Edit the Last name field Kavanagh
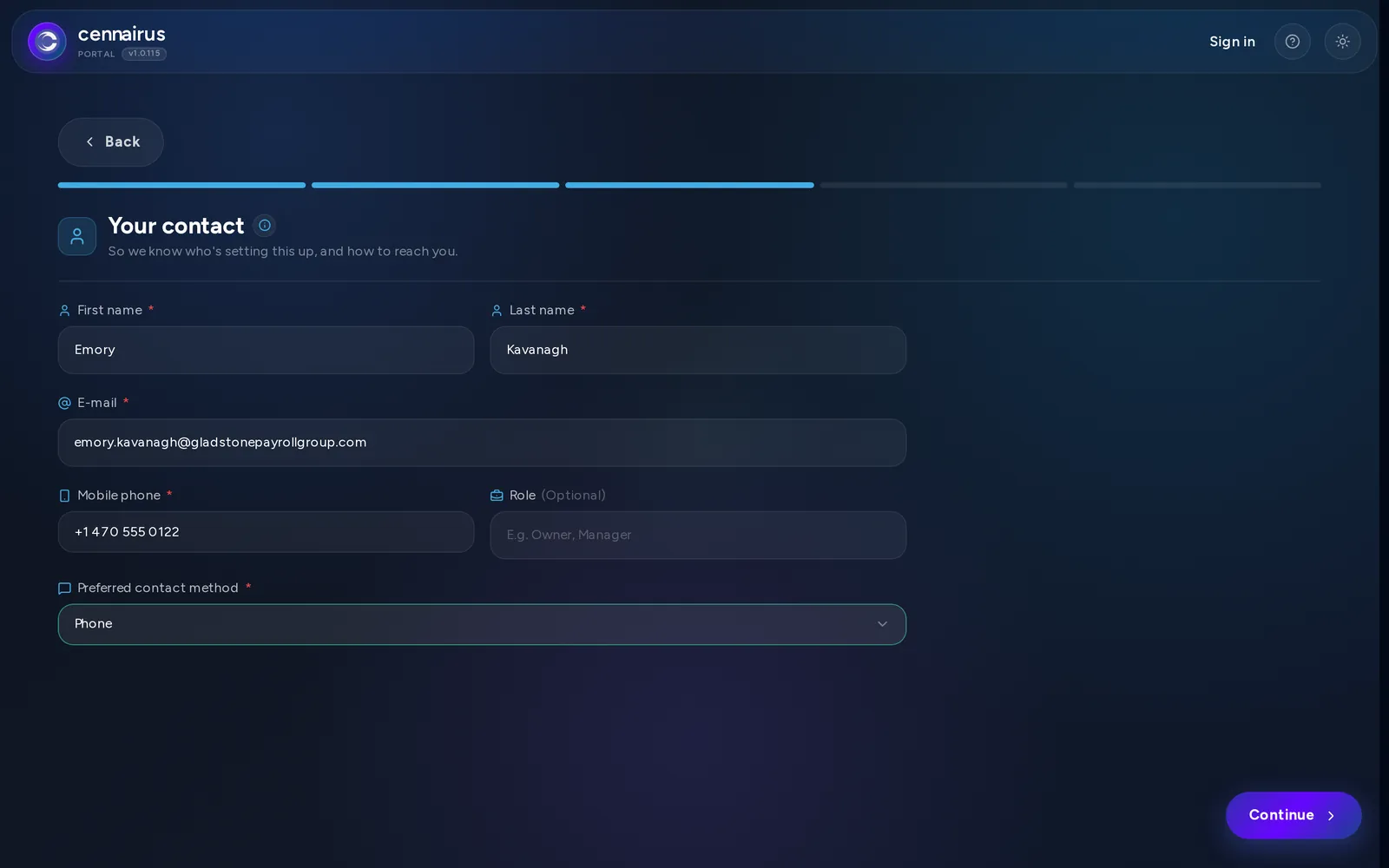1389x868 pixels. click(698, 350)
